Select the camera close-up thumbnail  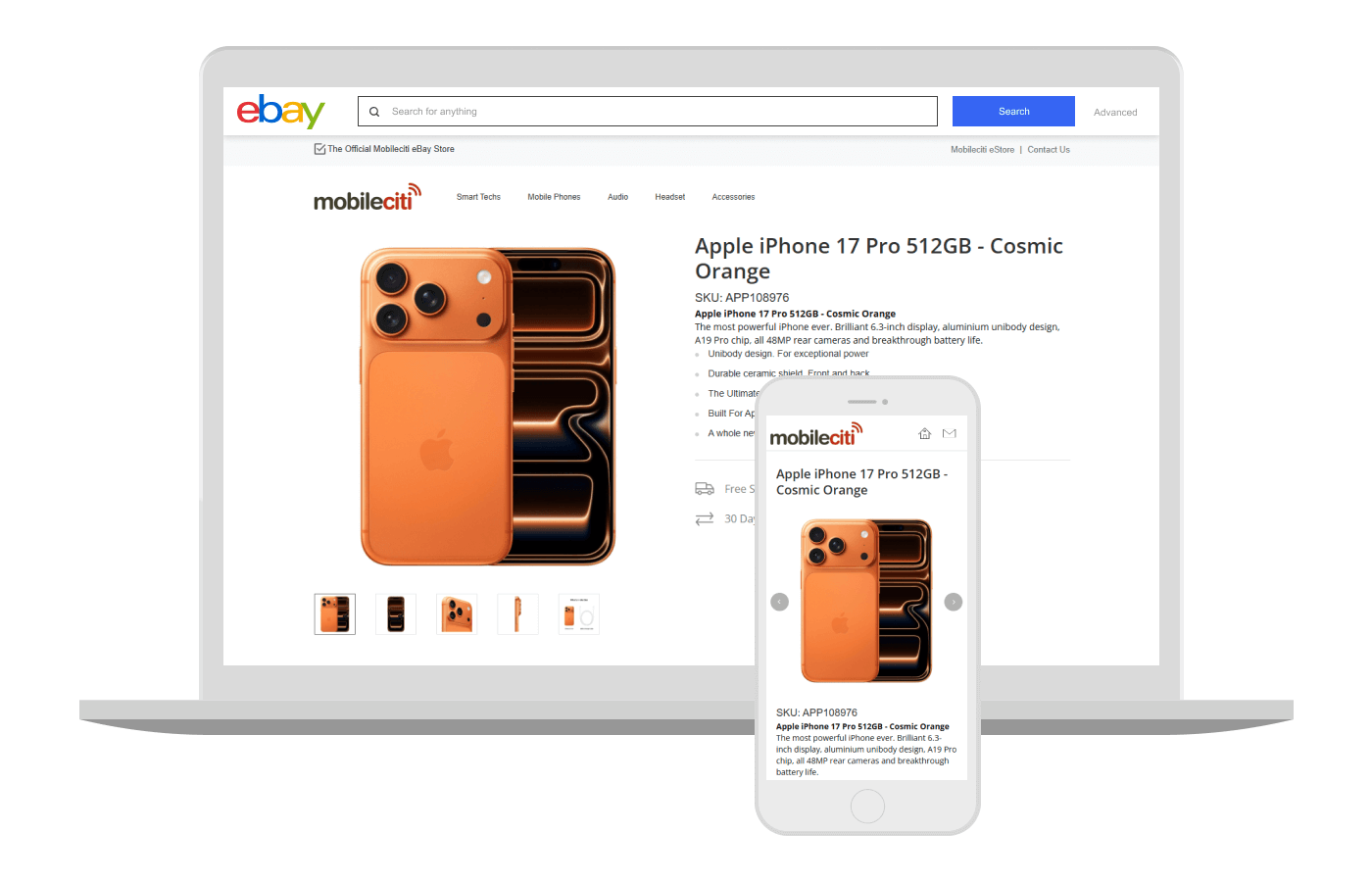pos(457,614)
